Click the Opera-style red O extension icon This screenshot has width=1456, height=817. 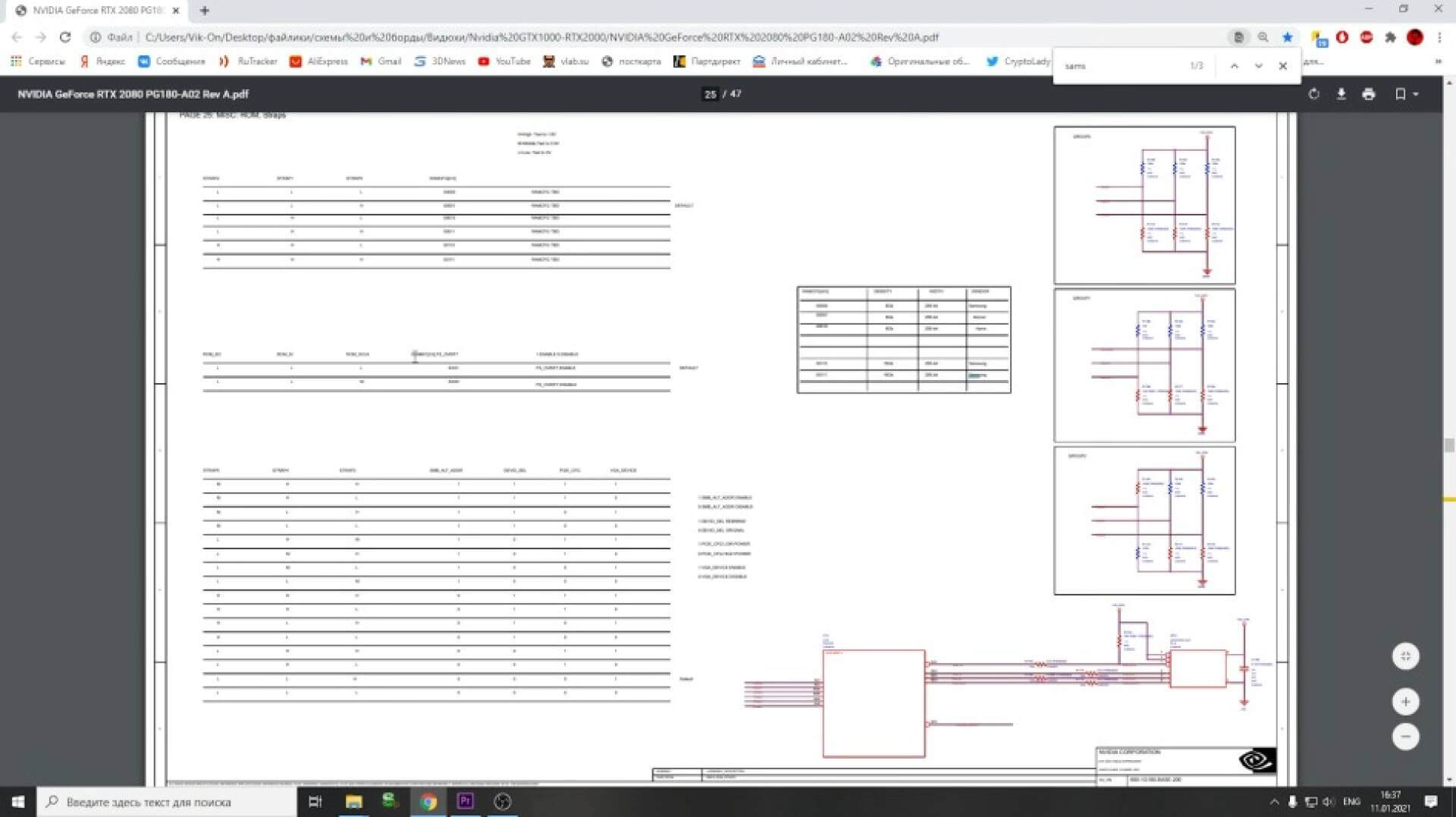(x=1341, y=37)
